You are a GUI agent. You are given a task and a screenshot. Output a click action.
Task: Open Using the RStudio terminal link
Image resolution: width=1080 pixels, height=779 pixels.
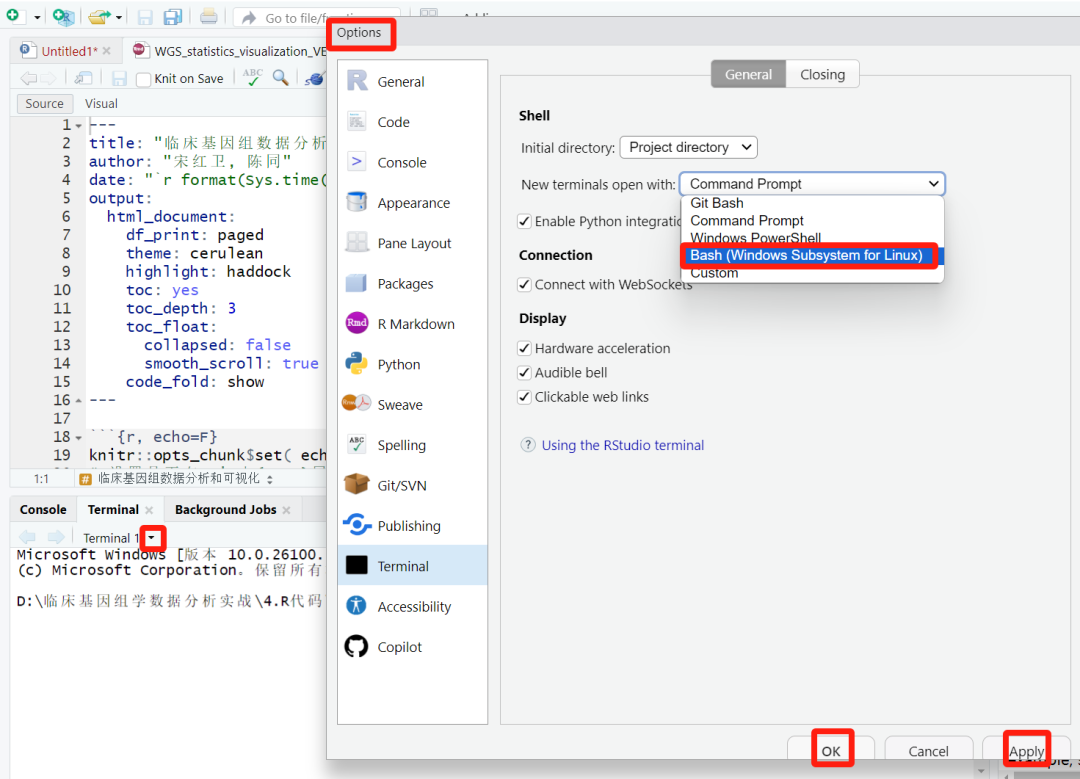point(623,445)
